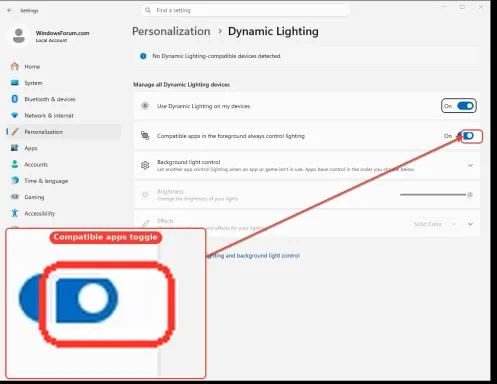Click the Network wifi icon
The width and height of the screenshot is (497, 384).
[x=15, y=115]
